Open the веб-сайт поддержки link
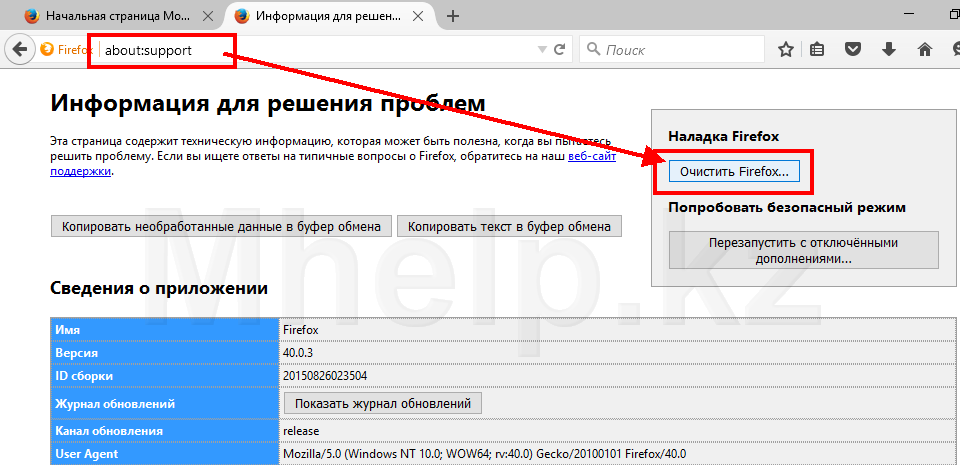This screenshot has height=465, width=960. tap(592, 155)
